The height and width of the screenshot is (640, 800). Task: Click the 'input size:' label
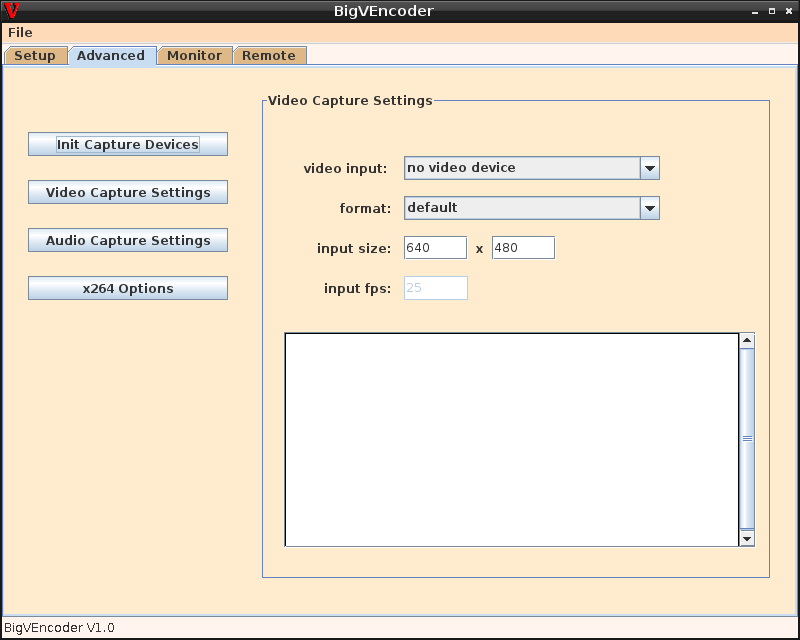pyautogui.click(x=354, y=249)
